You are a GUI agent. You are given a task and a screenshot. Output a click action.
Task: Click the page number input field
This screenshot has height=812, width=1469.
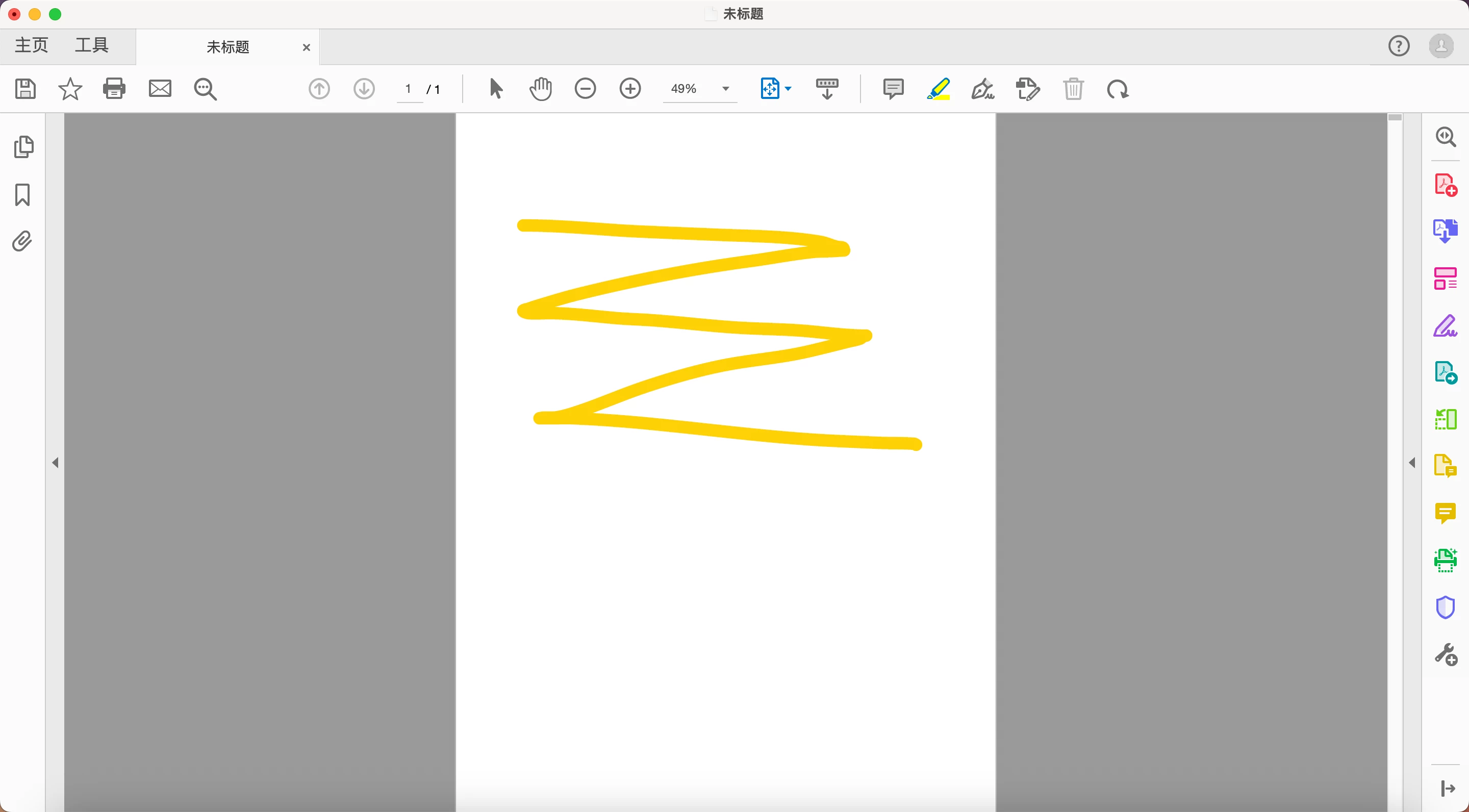coord(409,90)
